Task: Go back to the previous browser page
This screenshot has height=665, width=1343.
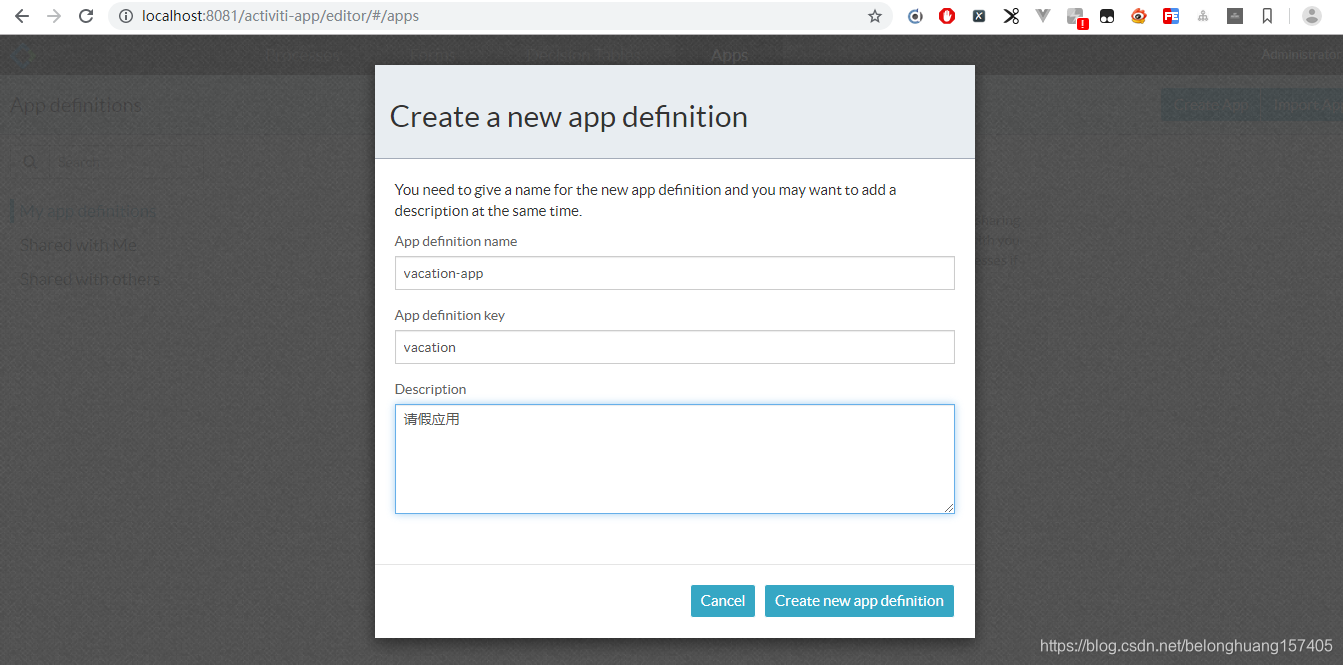Action: point(22,16)
